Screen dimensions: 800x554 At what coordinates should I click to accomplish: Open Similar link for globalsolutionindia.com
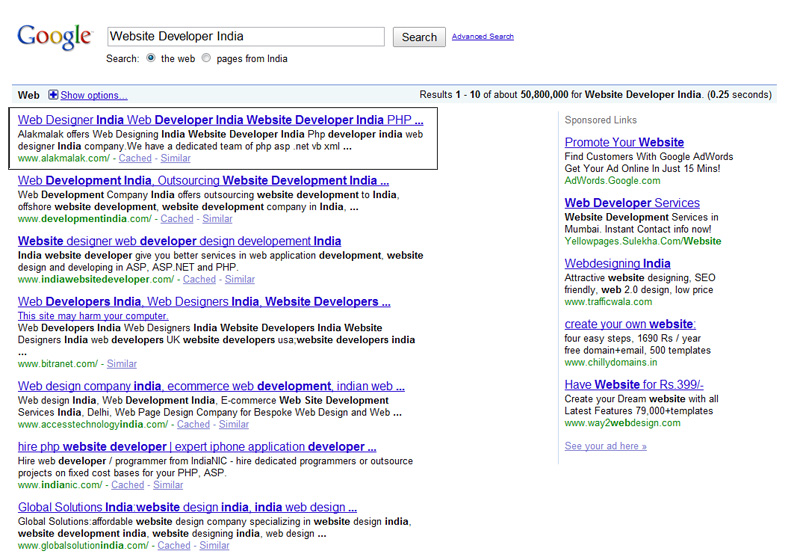click(214, 545)
